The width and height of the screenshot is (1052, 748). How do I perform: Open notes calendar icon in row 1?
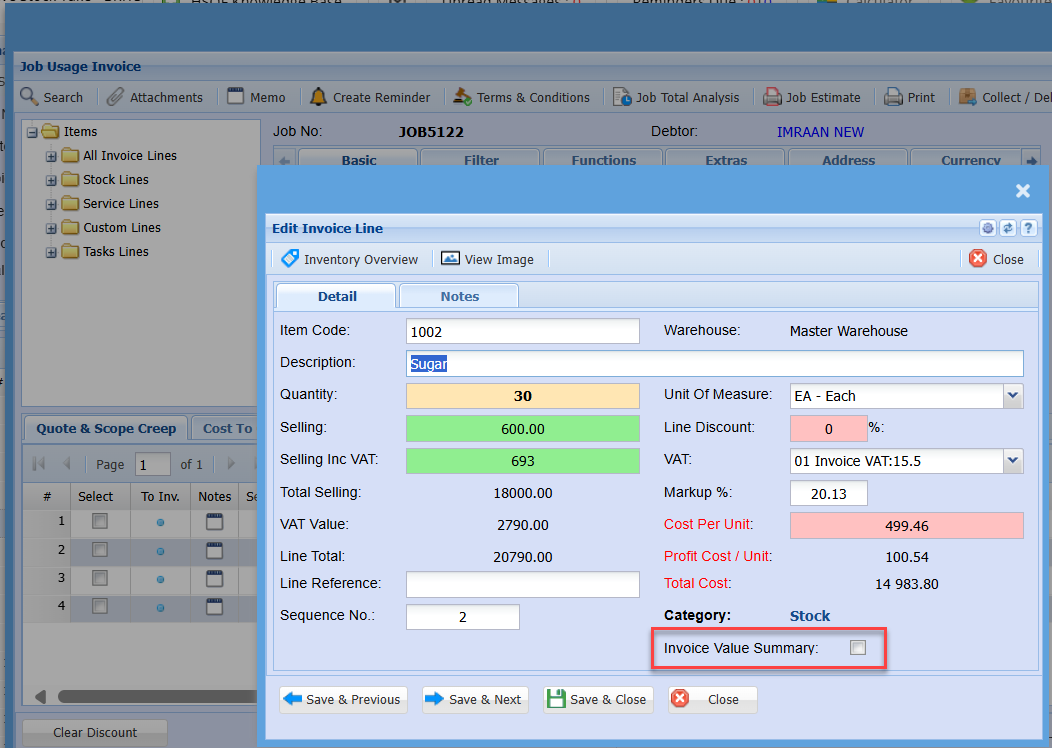click(x=214, y=522)
